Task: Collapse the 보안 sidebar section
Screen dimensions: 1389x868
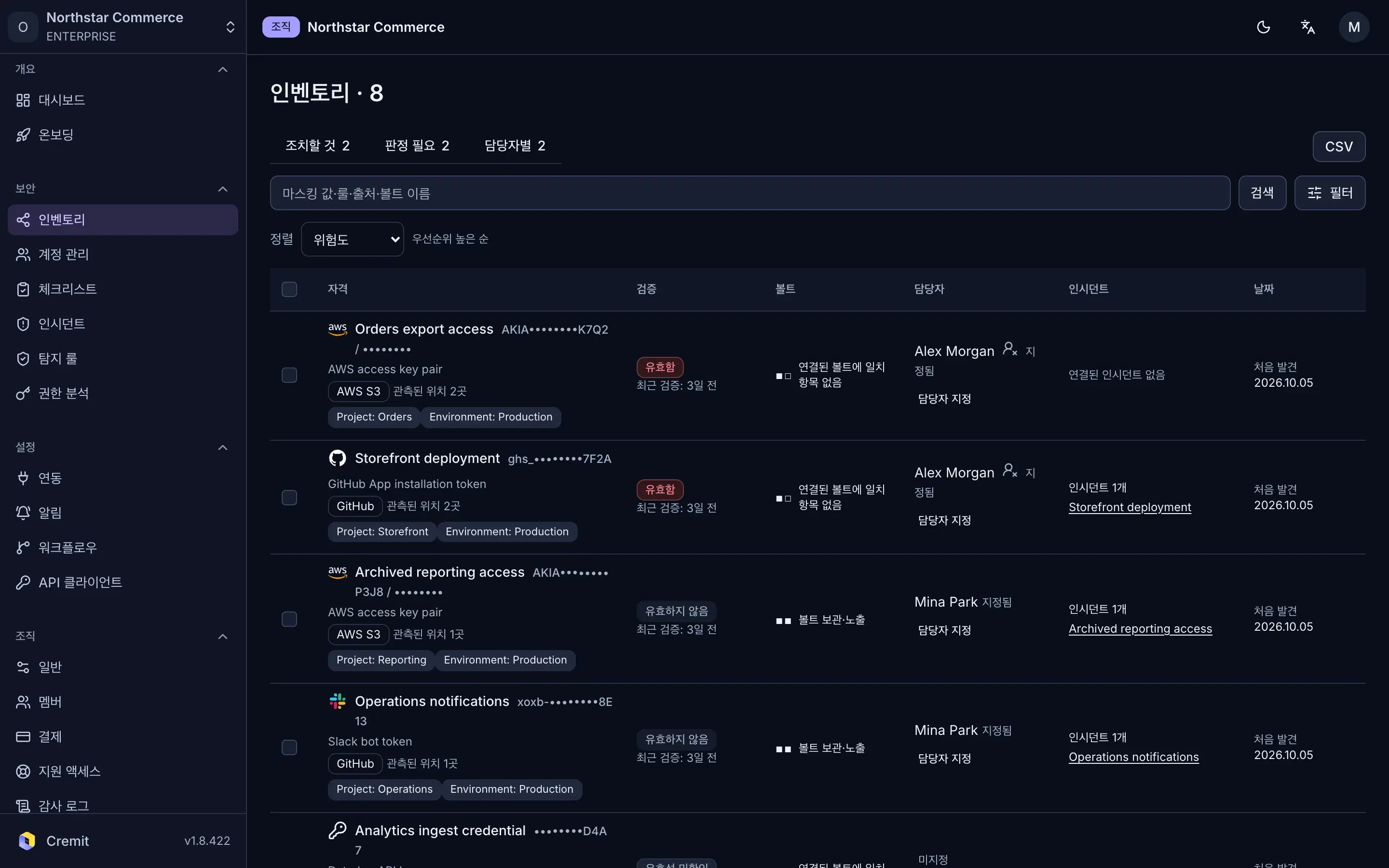Action: pyautogui.click(x=223, y=189)
